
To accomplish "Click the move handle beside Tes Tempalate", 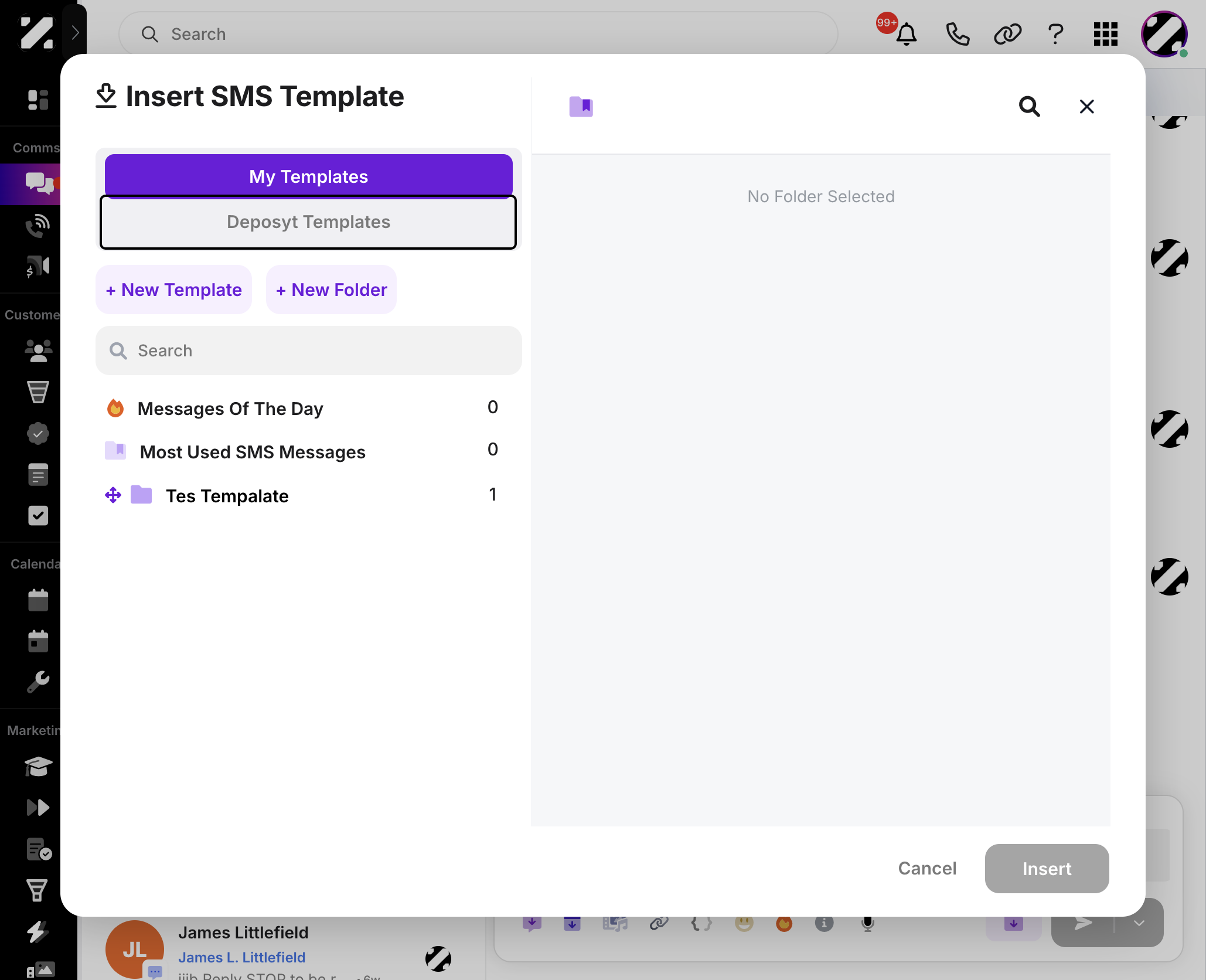I will point(113,495).
